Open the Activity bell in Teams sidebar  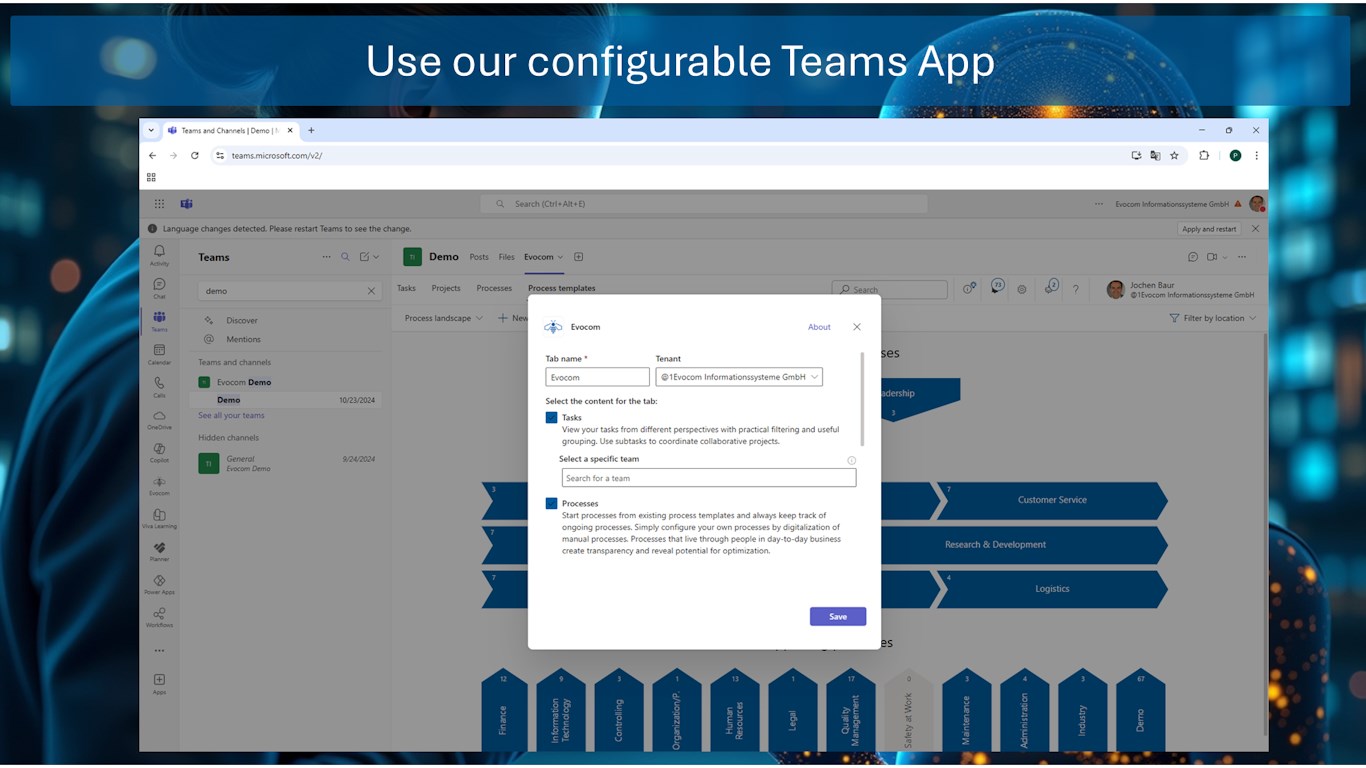[x=159, y=255]
